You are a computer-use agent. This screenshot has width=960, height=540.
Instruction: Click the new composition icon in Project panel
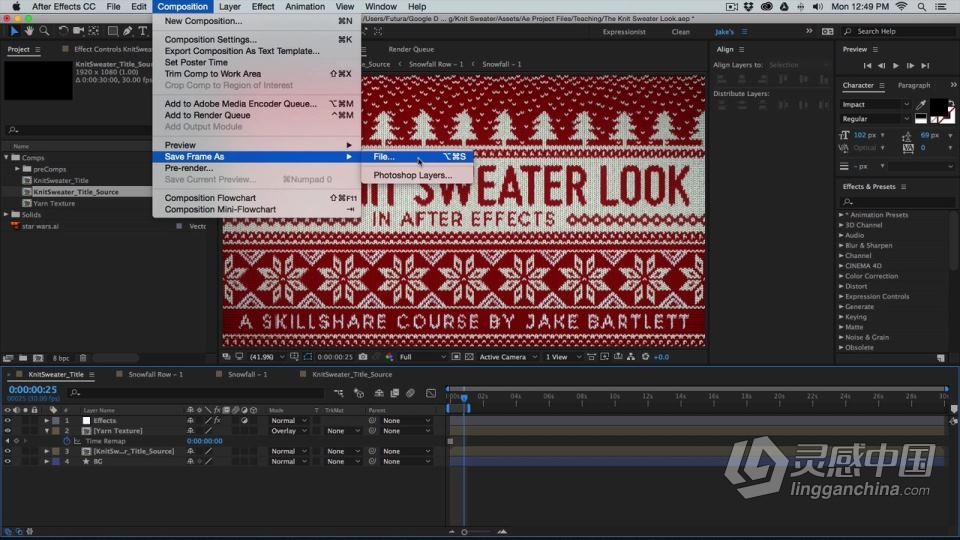click(x=38, y=358)
